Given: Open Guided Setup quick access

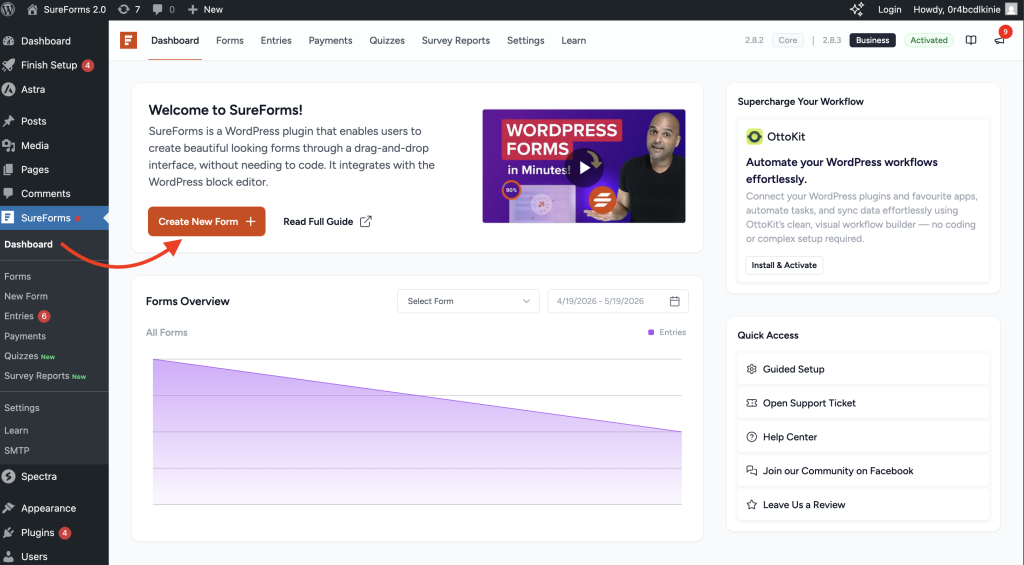Looking at the screenshot, I should pyautogui.click(x=863, y=369).
